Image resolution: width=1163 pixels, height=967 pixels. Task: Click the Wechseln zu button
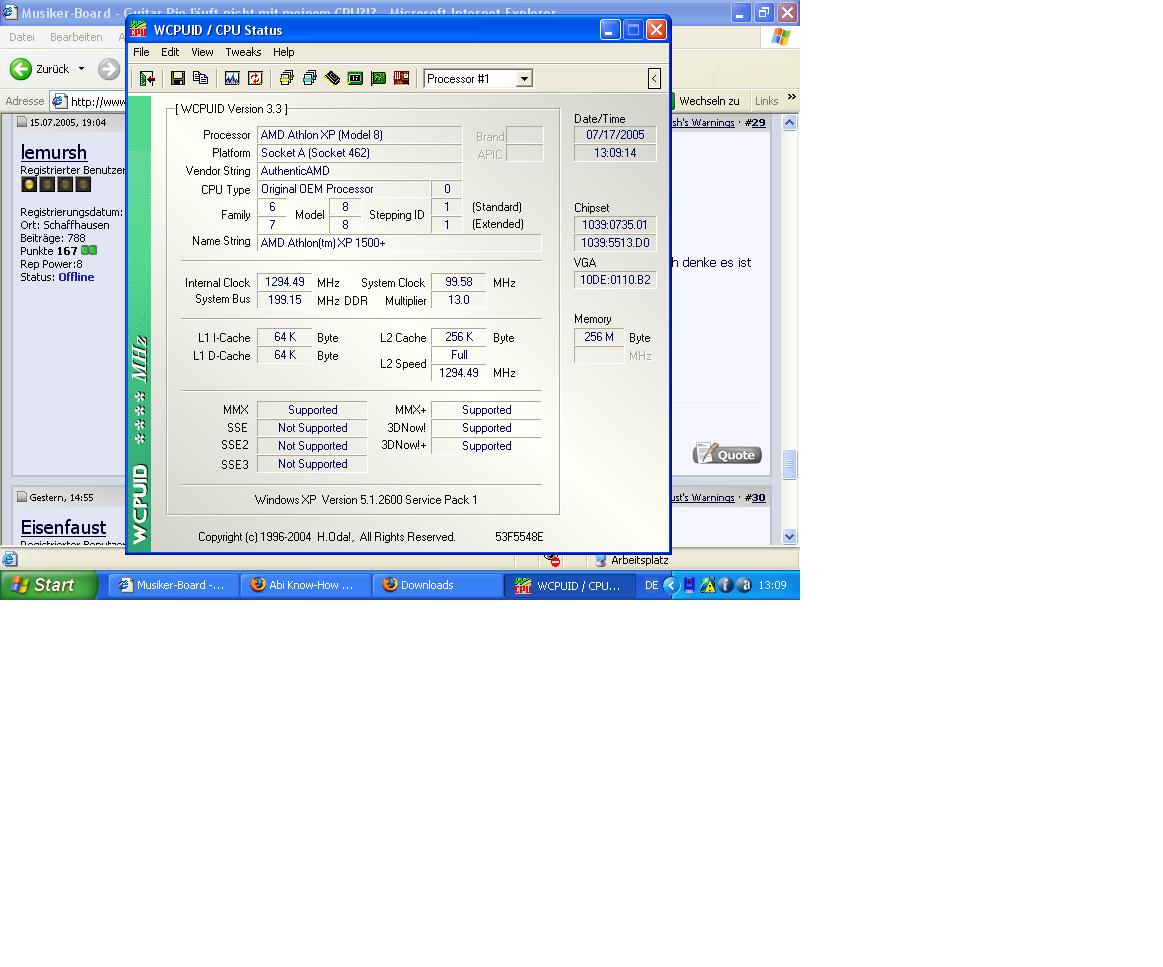[708, 101]
